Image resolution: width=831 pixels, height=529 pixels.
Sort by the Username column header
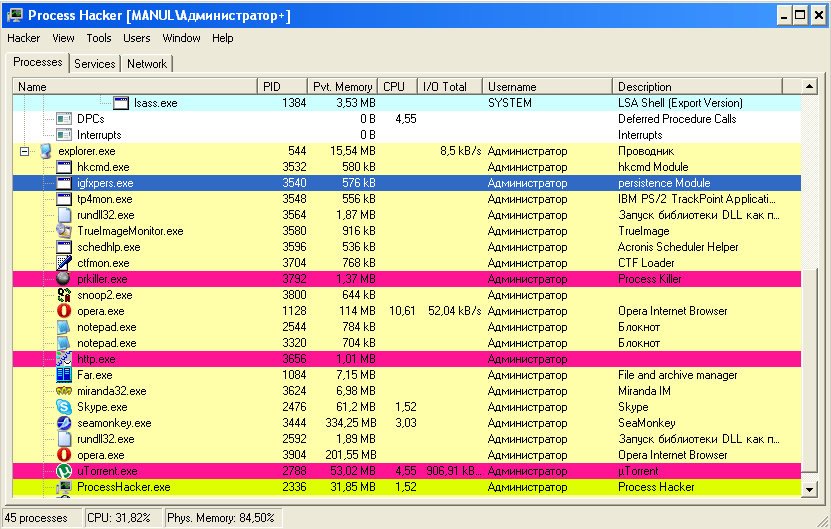coord(547,86)
